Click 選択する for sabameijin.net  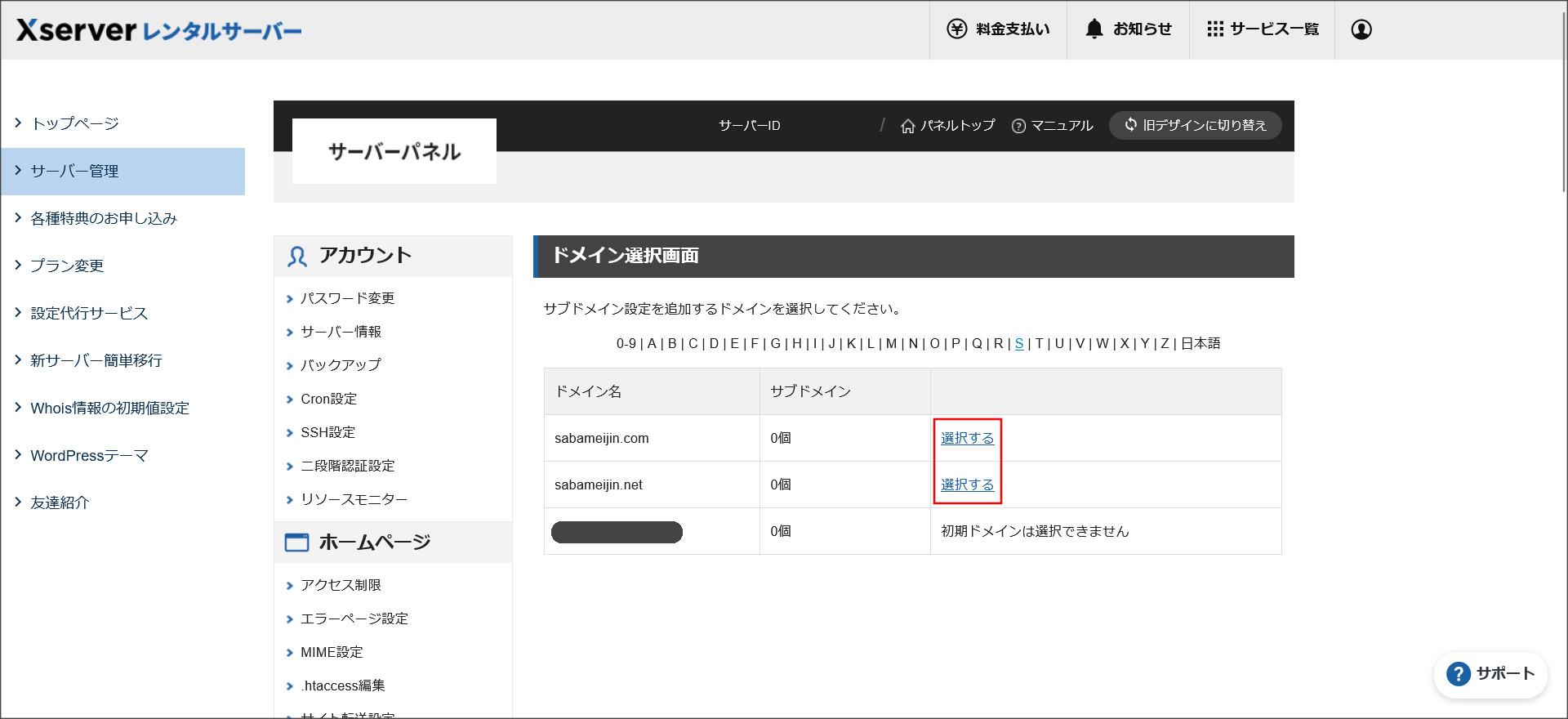coord(967,485)
